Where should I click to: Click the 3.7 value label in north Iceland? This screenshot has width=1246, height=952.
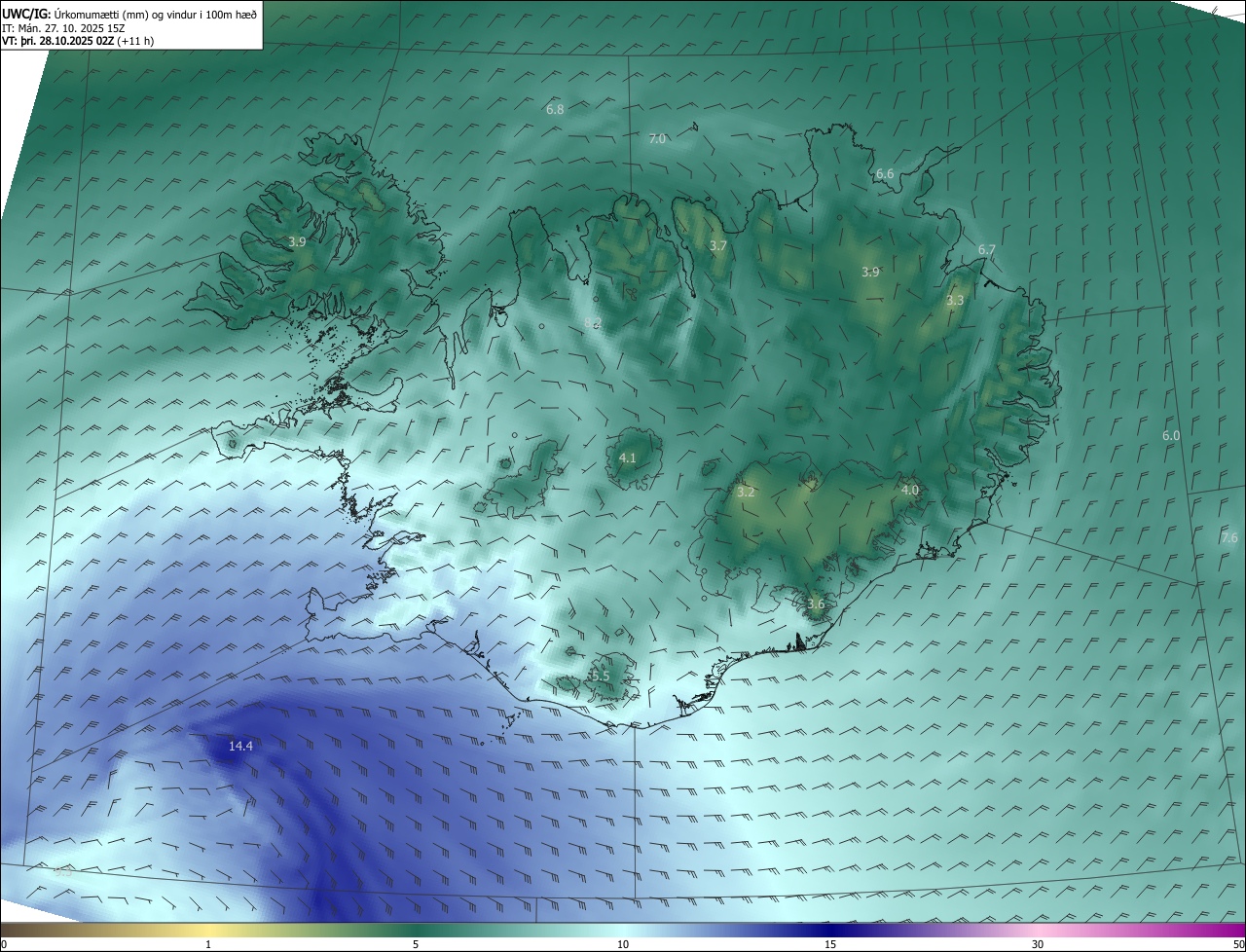(x=717, y=246)
